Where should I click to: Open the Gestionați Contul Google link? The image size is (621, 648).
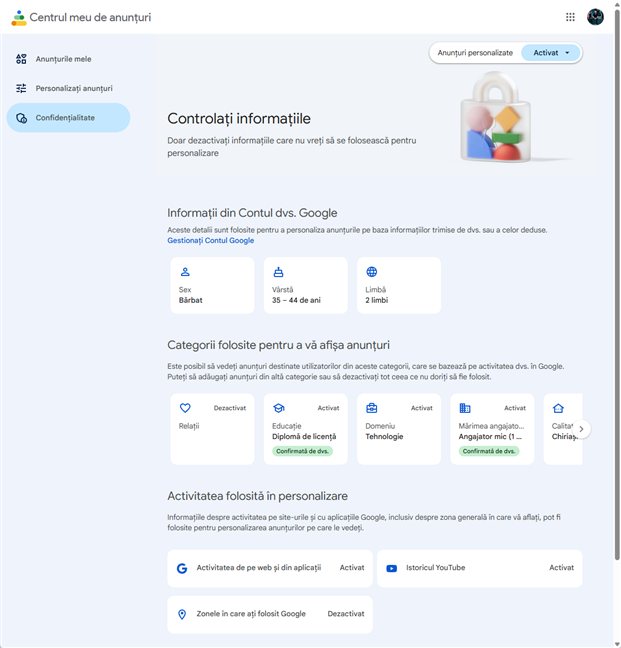click(x=210, y=241)
